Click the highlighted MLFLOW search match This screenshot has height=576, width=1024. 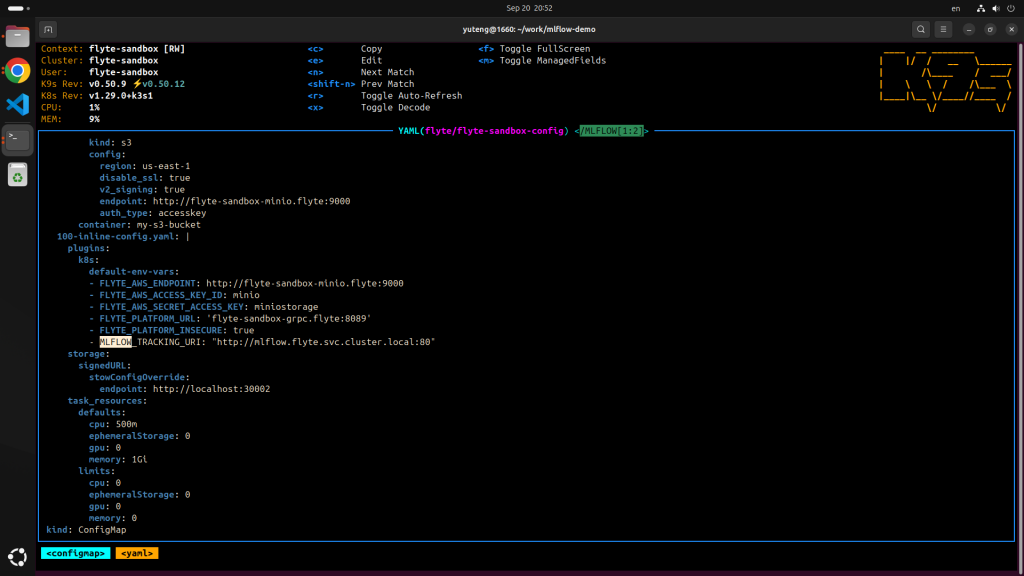point(116,342)
